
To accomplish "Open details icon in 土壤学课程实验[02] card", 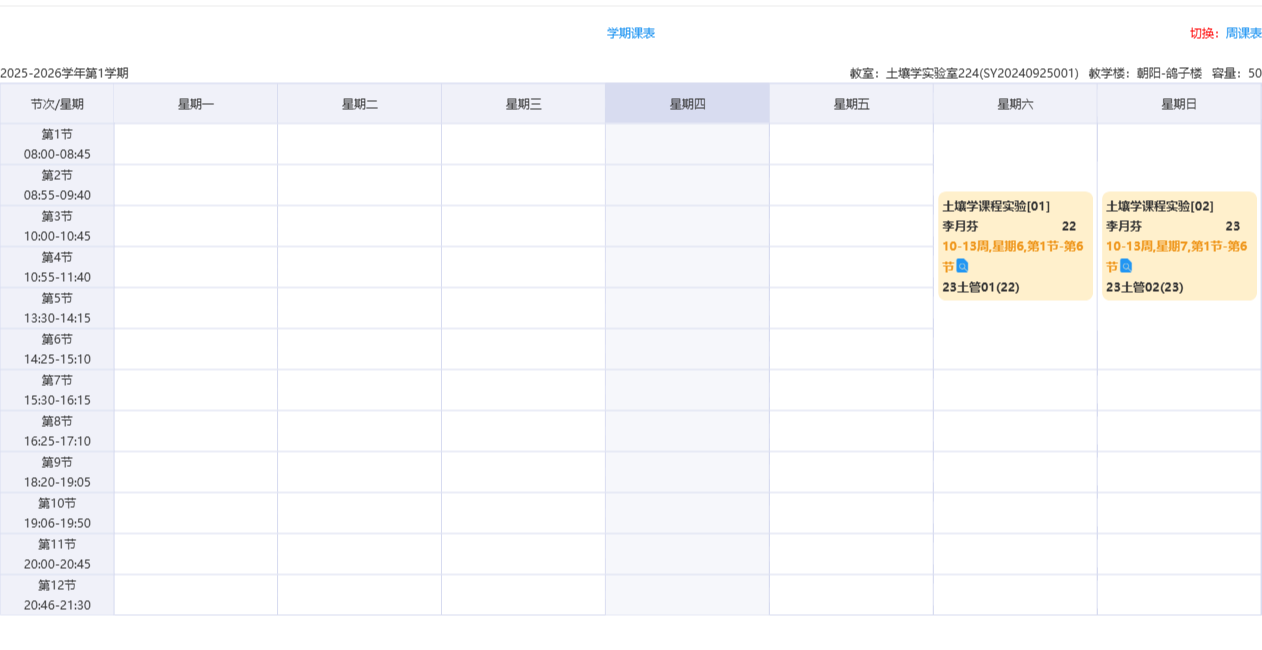I will [1126, 266].
